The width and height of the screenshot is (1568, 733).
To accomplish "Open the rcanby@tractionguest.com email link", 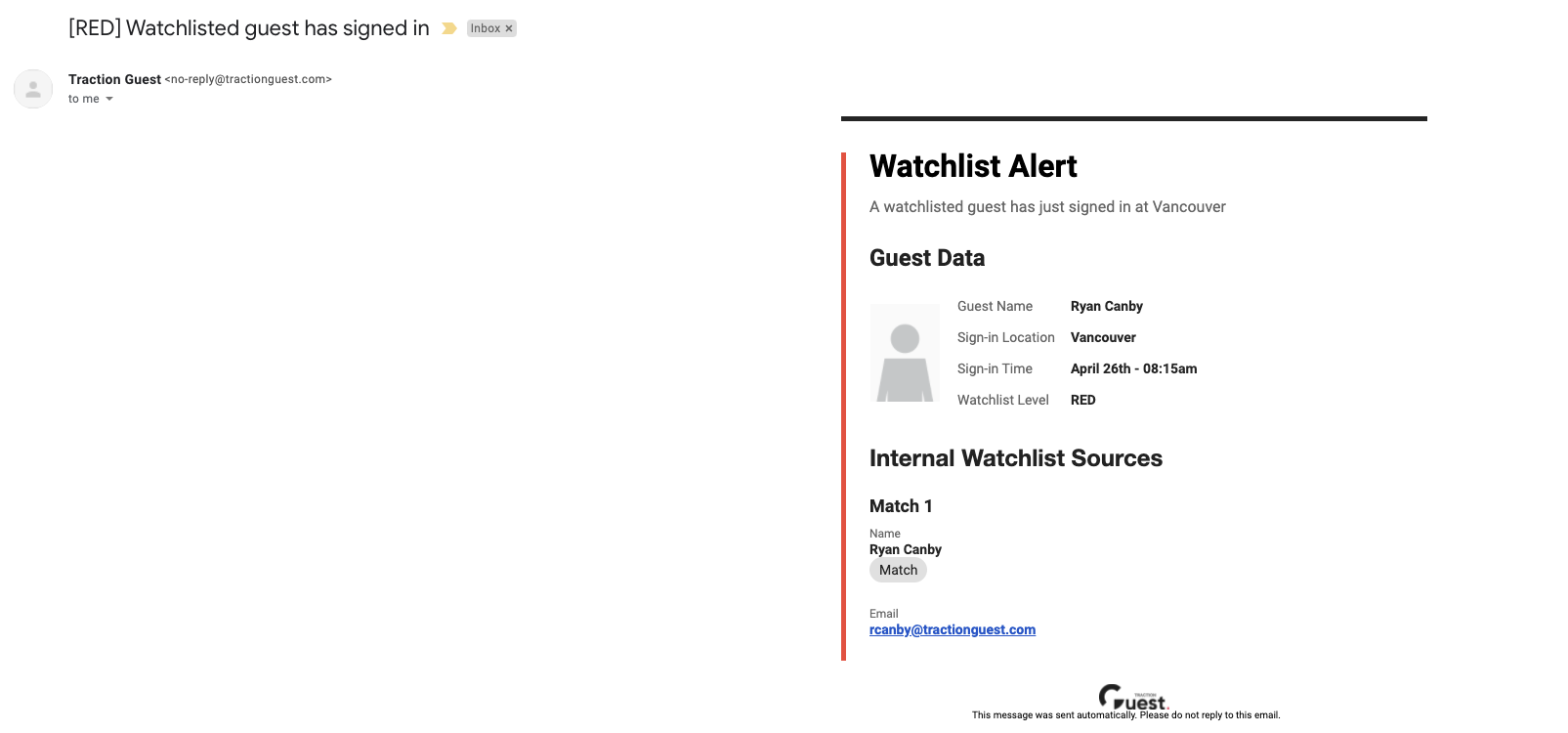I will 953,629.
